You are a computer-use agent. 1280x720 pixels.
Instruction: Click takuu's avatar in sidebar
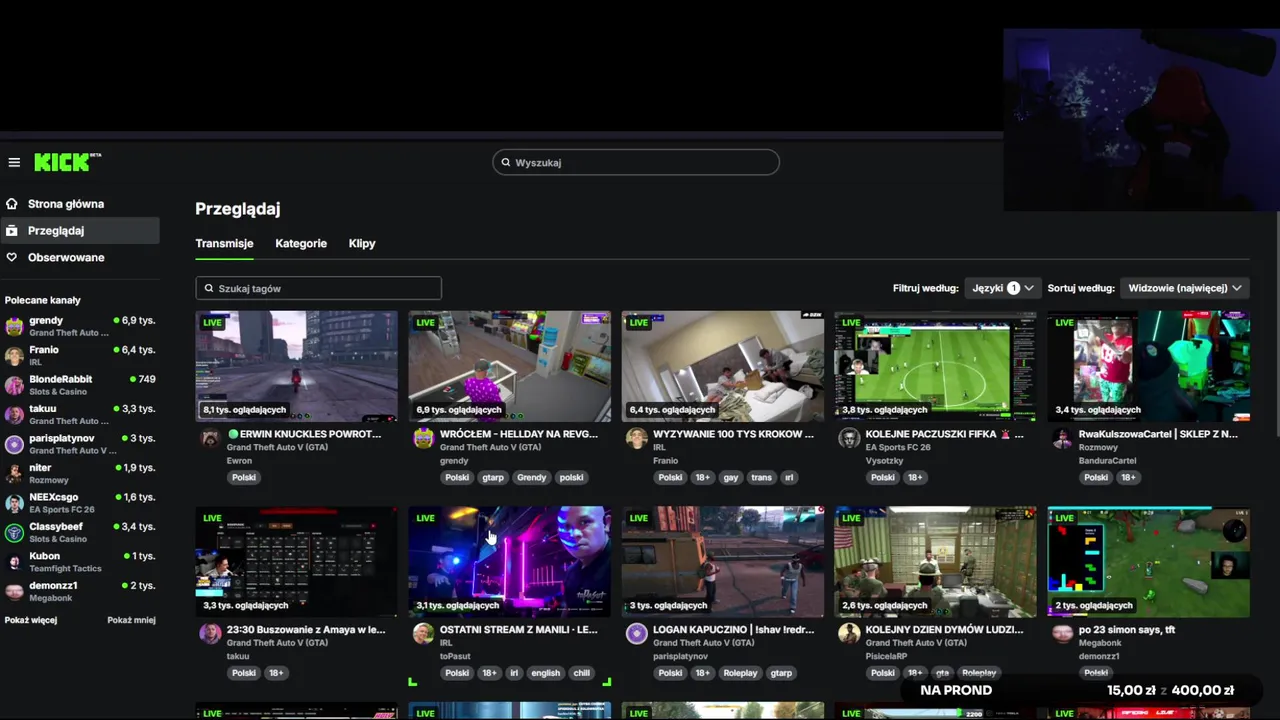[x=14, y=415]
